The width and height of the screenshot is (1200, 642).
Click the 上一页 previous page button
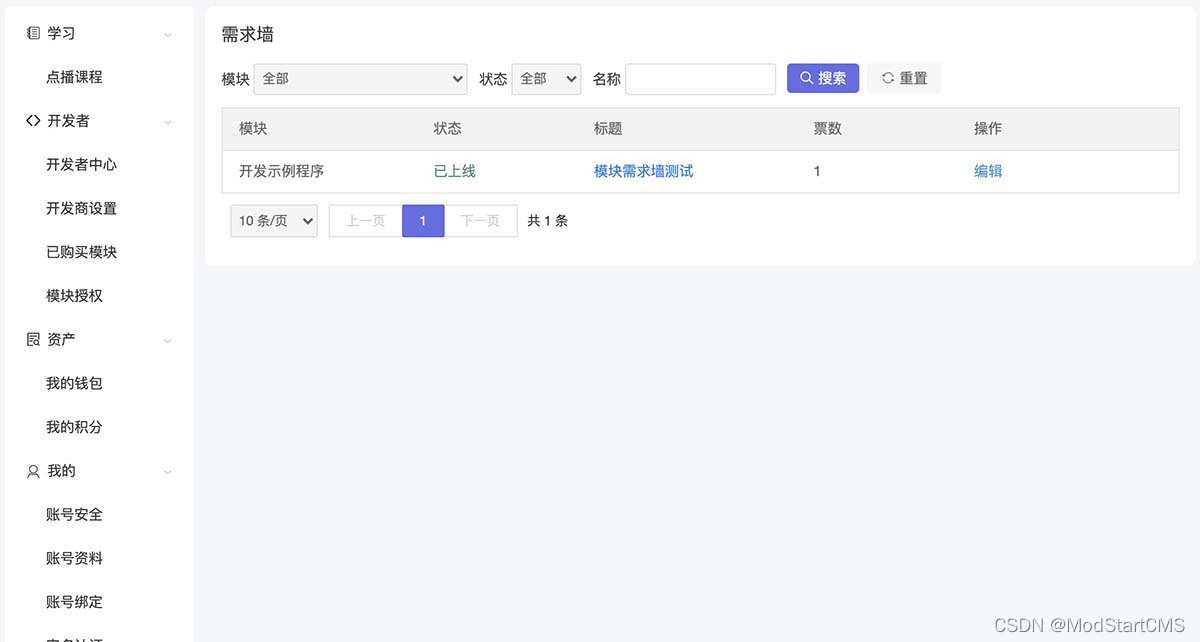coord(365,221)
